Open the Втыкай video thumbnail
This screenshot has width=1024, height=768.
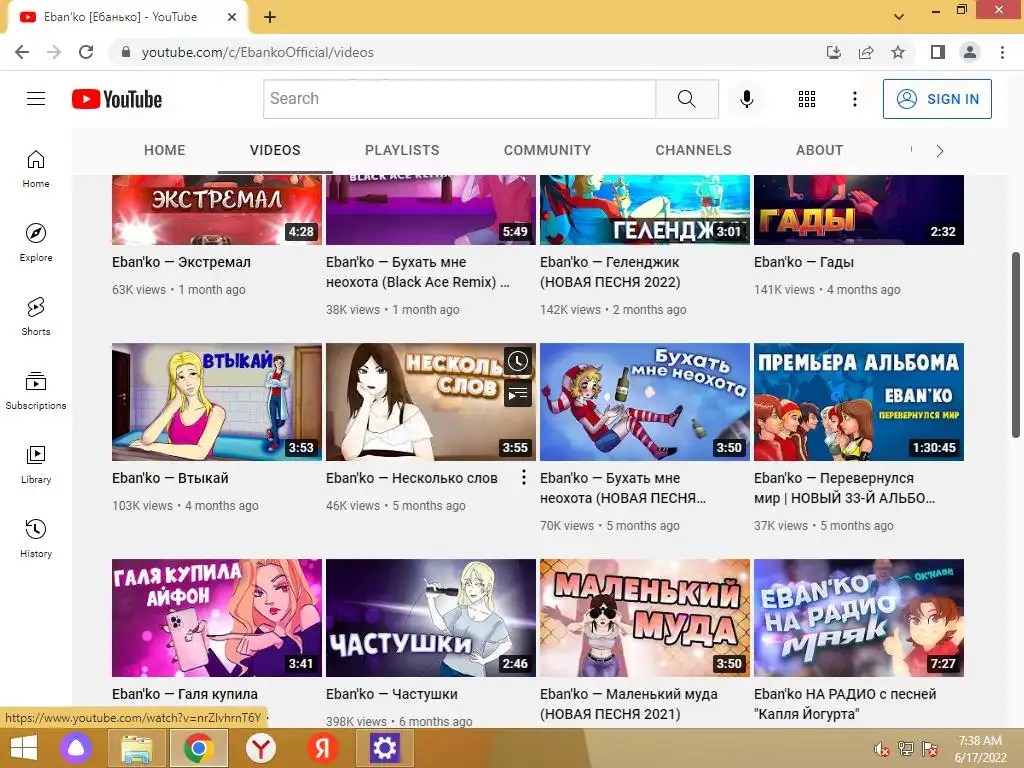pos(217,402)
